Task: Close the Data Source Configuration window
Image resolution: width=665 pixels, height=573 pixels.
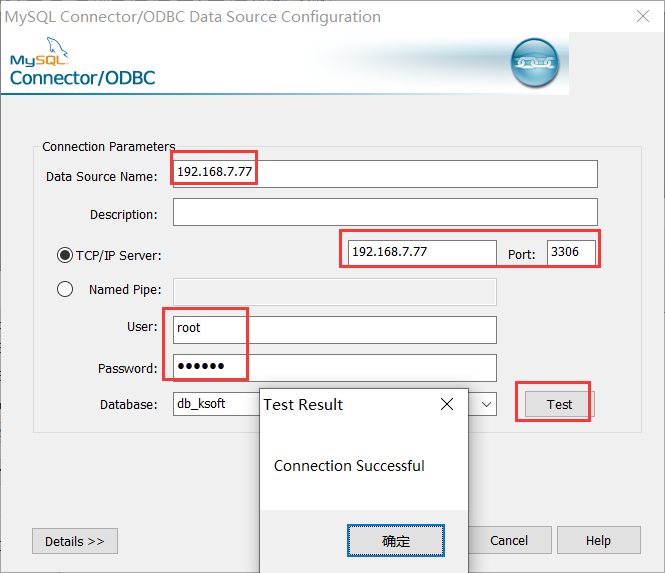Action: [641, 17]
